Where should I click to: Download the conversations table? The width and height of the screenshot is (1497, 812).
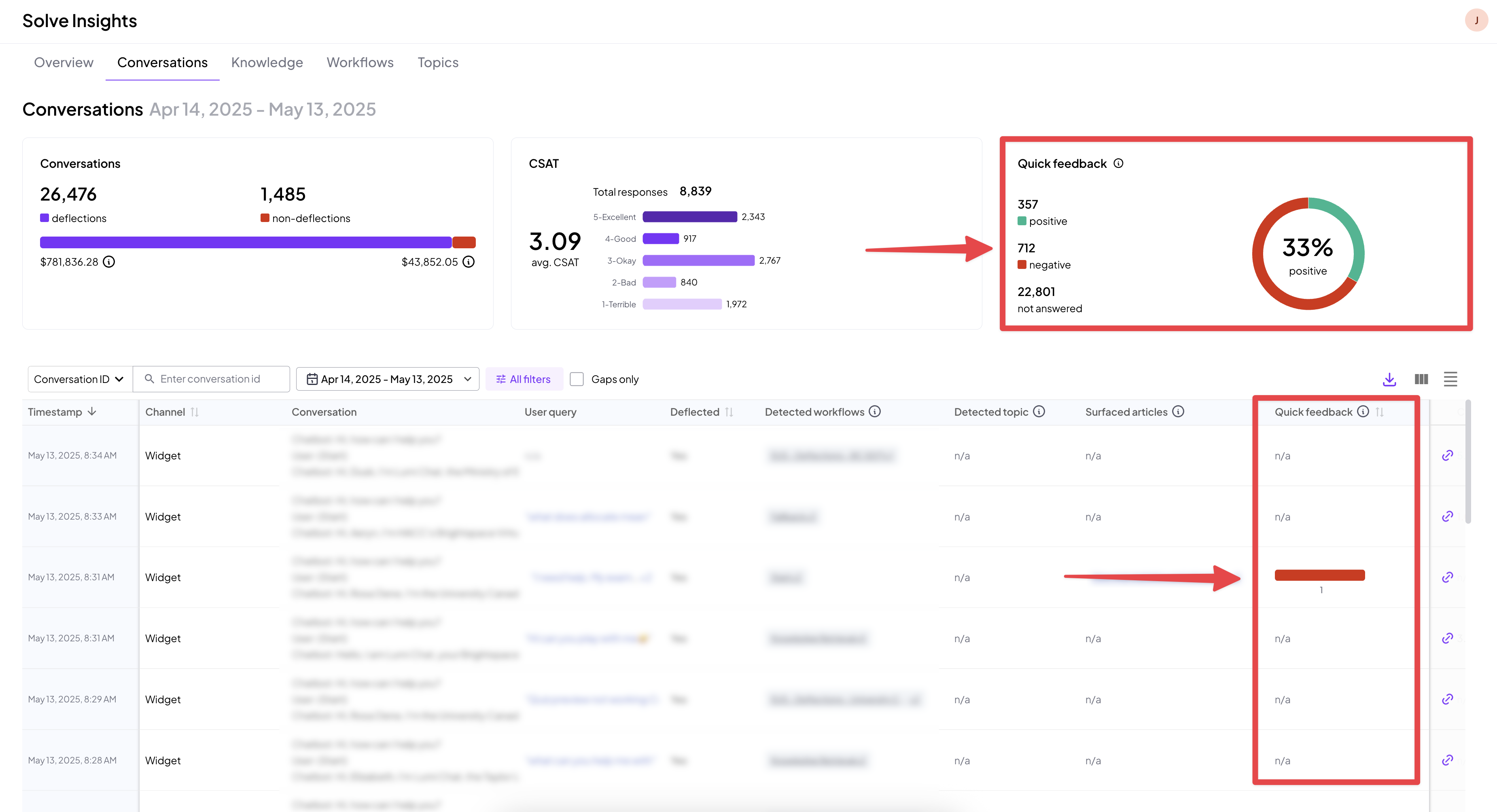1389,379
